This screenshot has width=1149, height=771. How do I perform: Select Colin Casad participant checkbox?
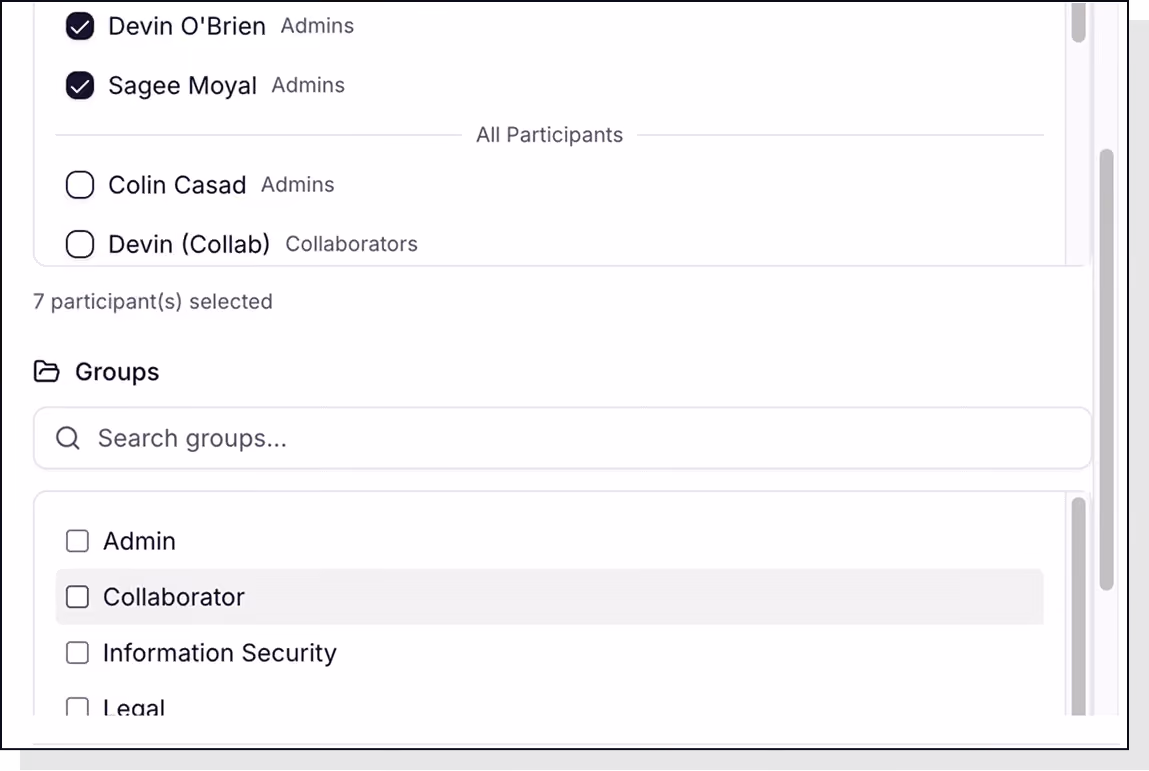[x=80, y=185]
